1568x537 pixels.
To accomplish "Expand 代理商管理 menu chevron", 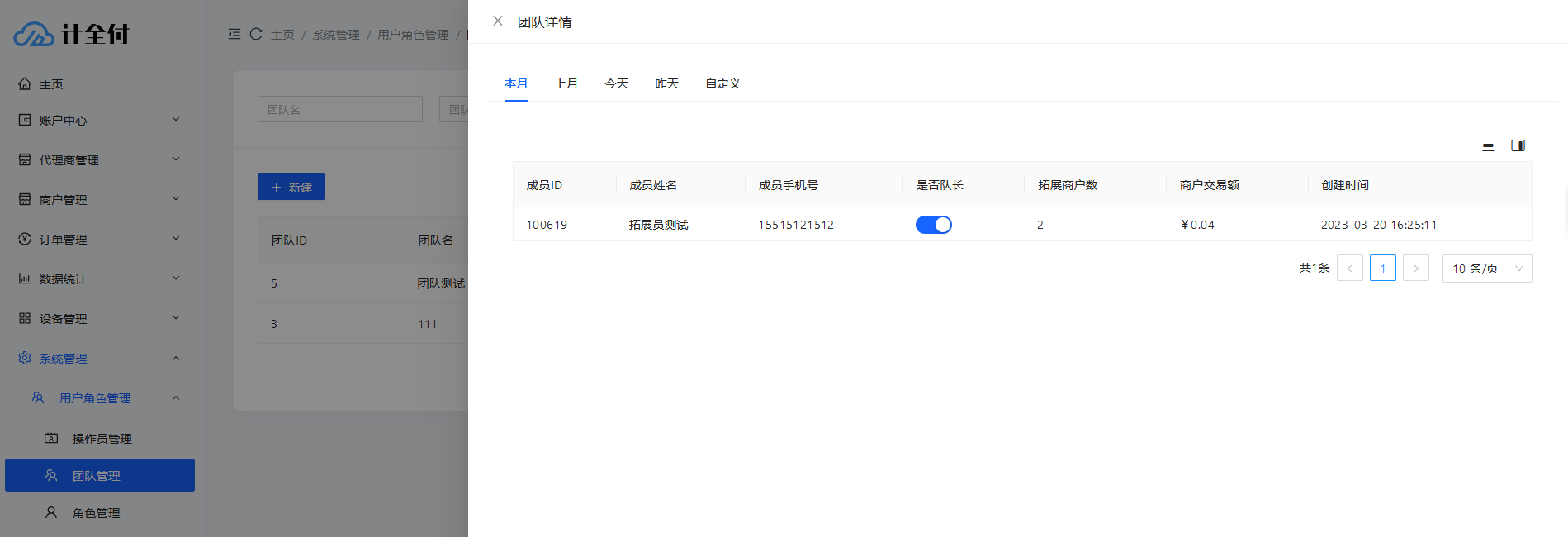I will pyautogui.click(x=176, y=159).
